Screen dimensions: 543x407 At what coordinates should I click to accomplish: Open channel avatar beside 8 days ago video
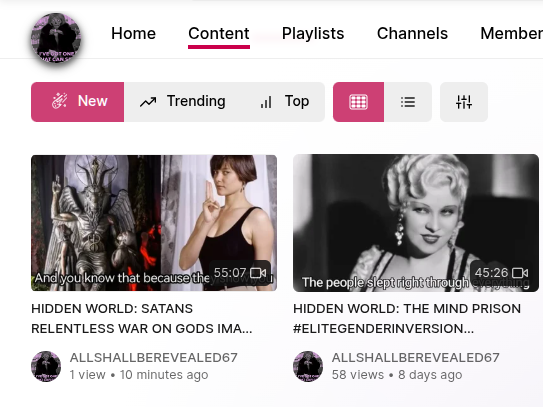pyautogui.click(x=308, y=366)
